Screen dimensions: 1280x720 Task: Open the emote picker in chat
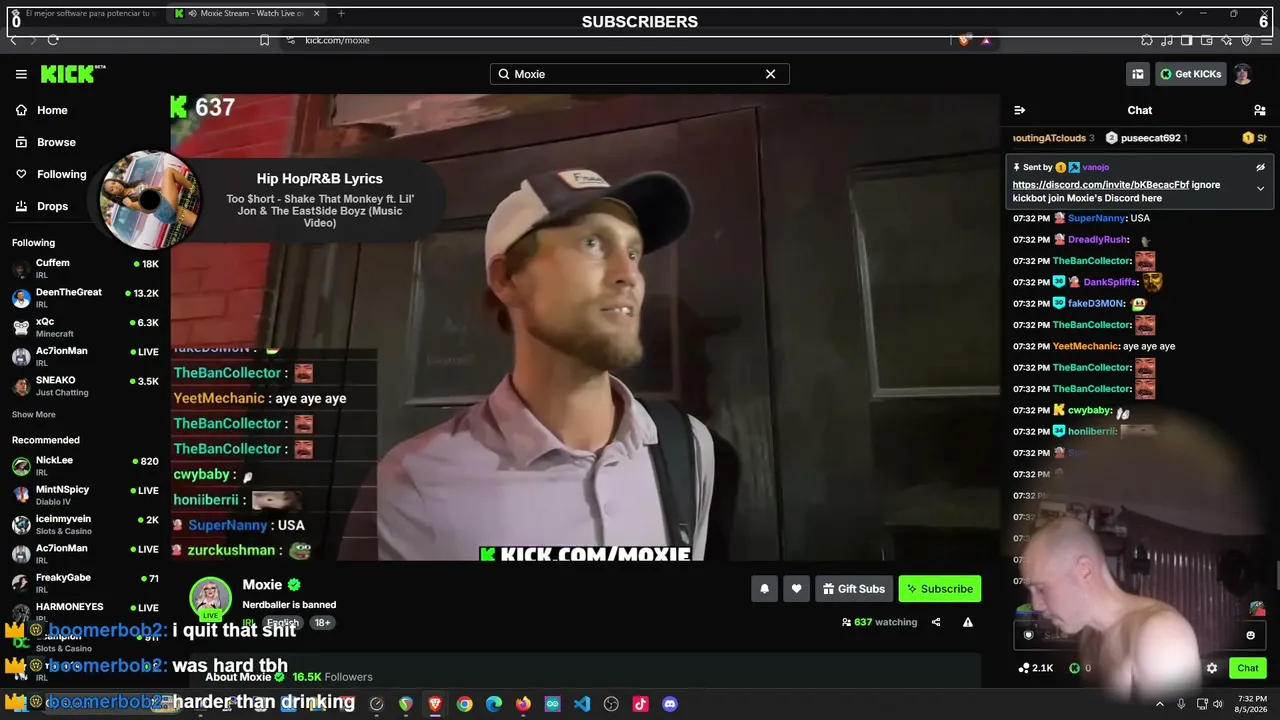click(1250, 635)
